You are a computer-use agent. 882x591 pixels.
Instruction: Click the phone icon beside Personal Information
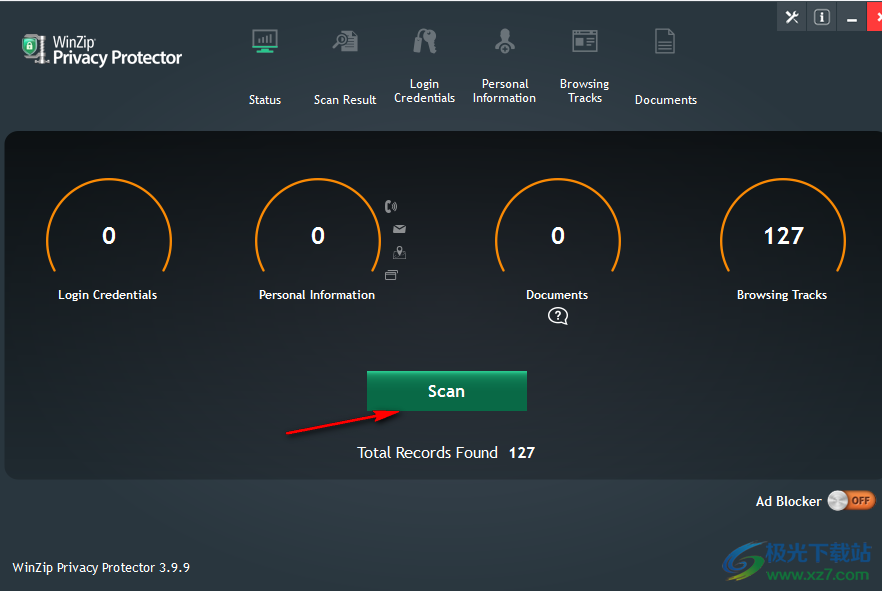point(391,206)
